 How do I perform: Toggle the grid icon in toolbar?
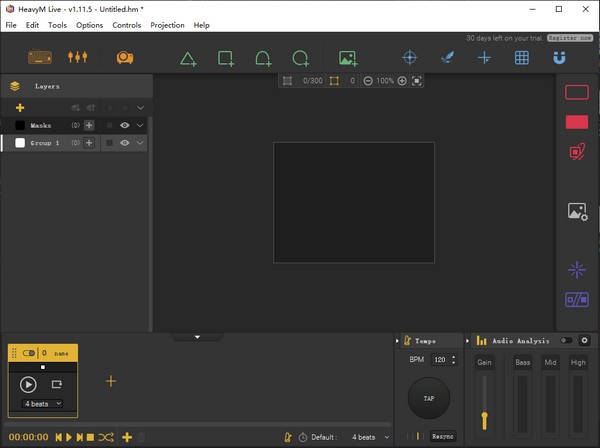coord(521,58)
